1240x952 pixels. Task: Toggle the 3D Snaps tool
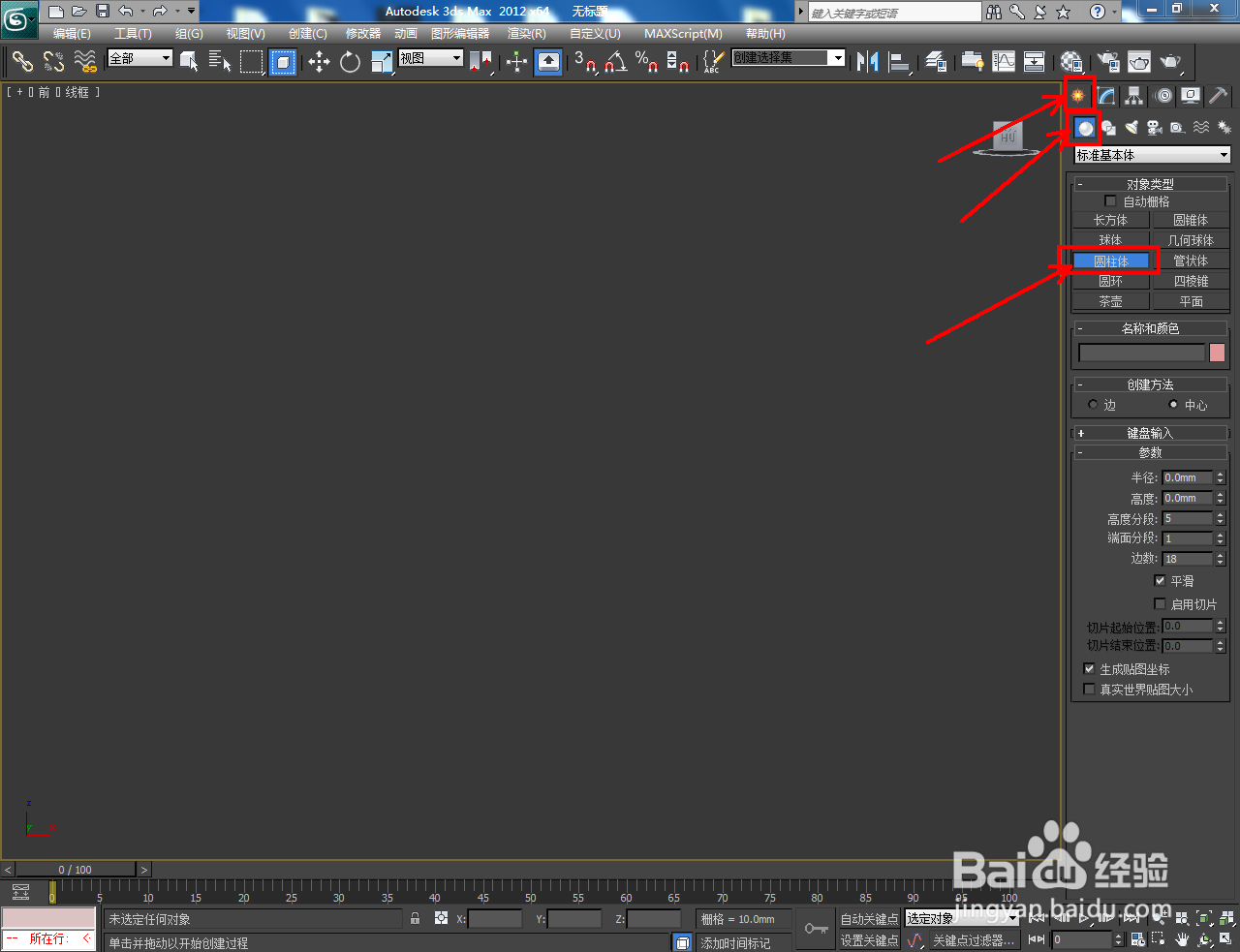point(584,62)
